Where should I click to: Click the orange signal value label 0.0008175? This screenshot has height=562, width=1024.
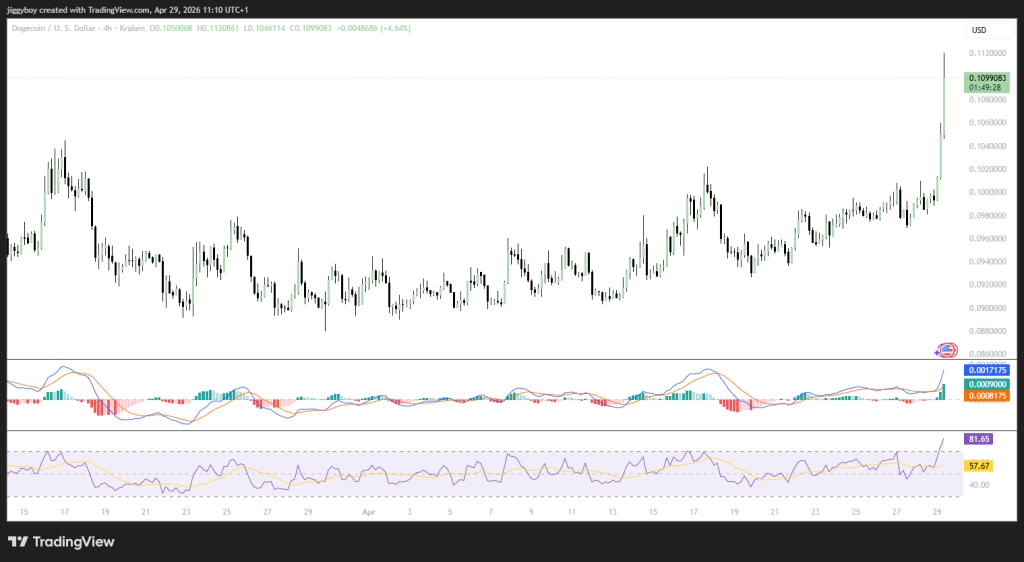[x=988, y=396]
